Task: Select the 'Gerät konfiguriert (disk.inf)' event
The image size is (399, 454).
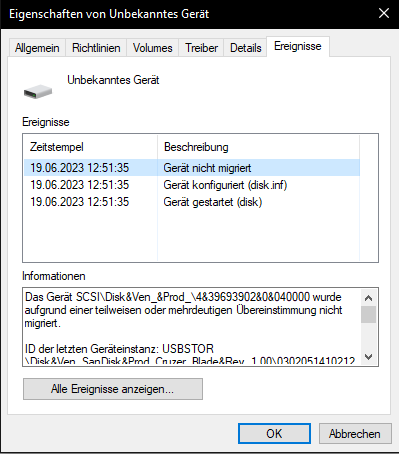Action: (192, 185)
